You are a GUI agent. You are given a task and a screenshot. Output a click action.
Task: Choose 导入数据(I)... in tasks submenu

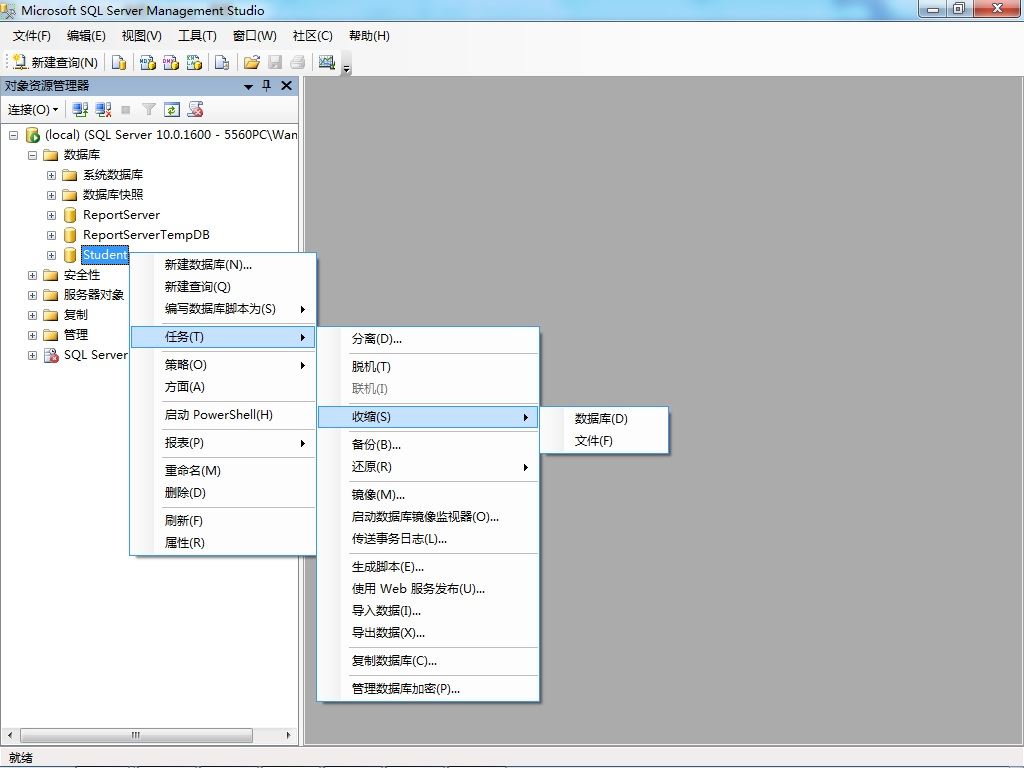pos(428,611)
